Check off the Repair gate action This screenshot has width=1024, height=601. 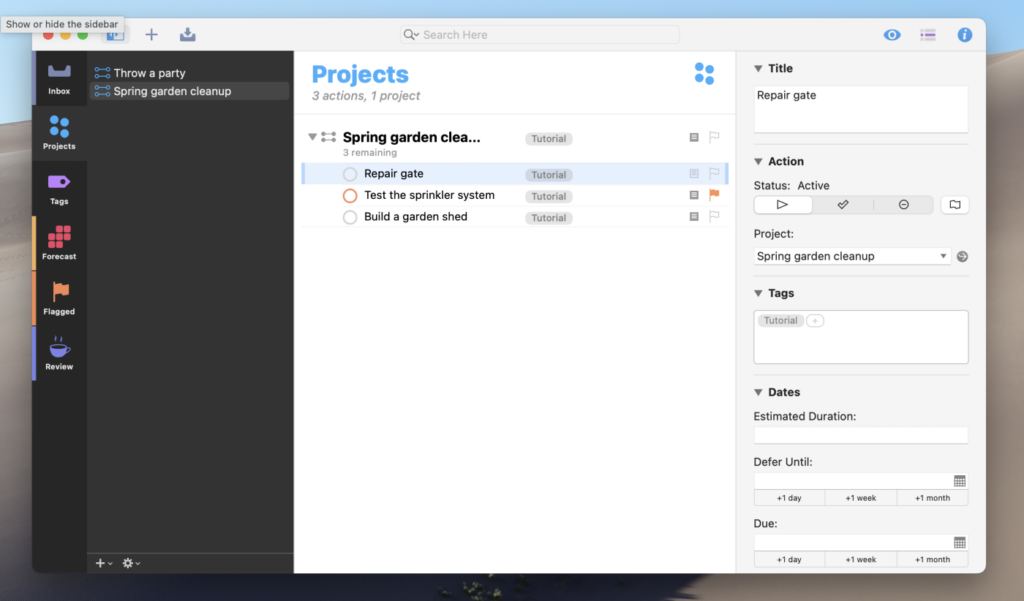pyautogui.click(x=350, y=174)
